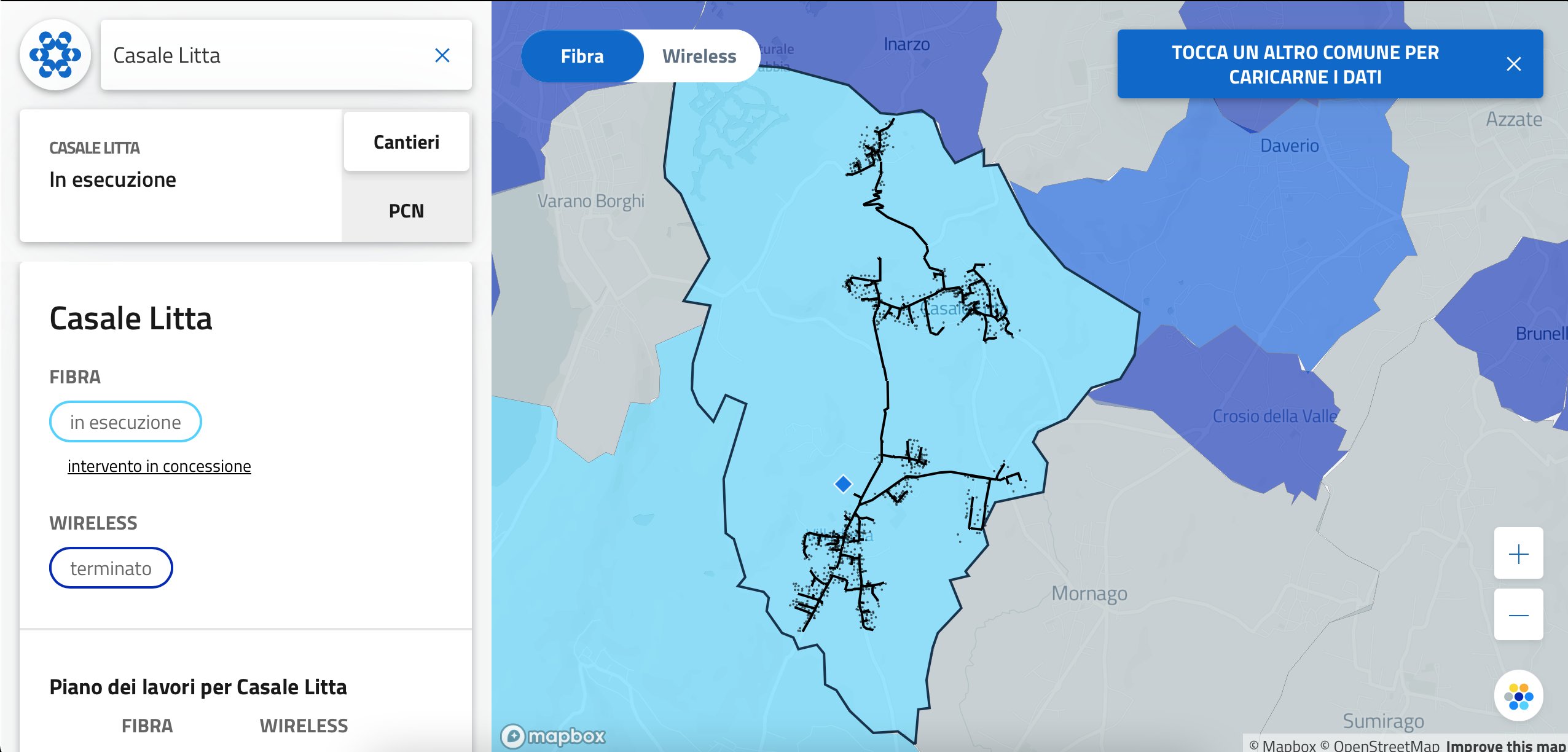Click the 'in esecuzione' fiber status pill
Screen dimensions: 1568x752
(x=125, y=422)
